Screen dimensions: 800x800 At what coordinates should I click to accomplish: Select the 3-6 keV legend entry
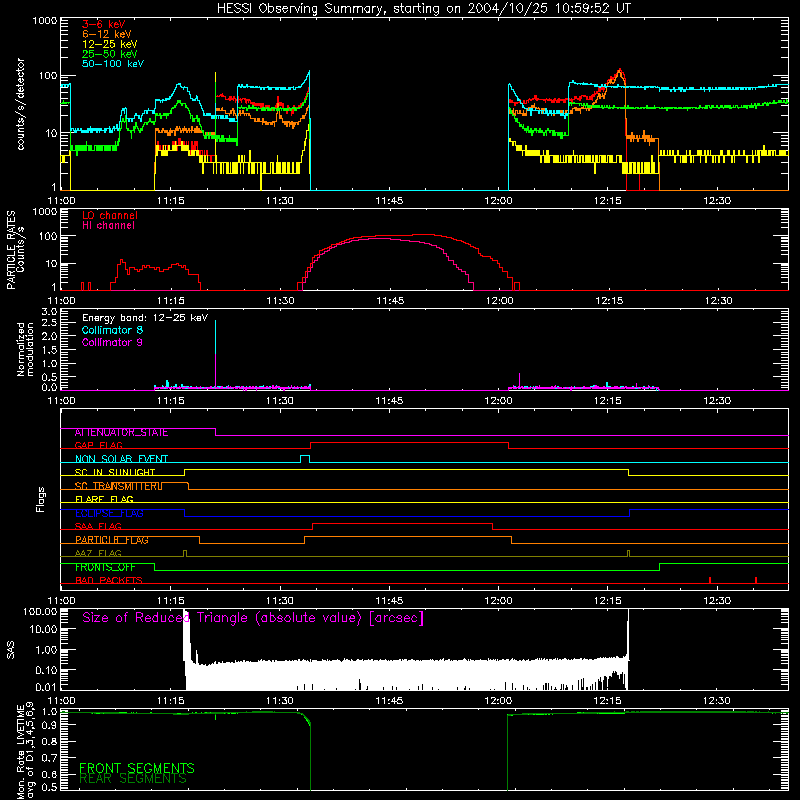click(x=103, y=24)
